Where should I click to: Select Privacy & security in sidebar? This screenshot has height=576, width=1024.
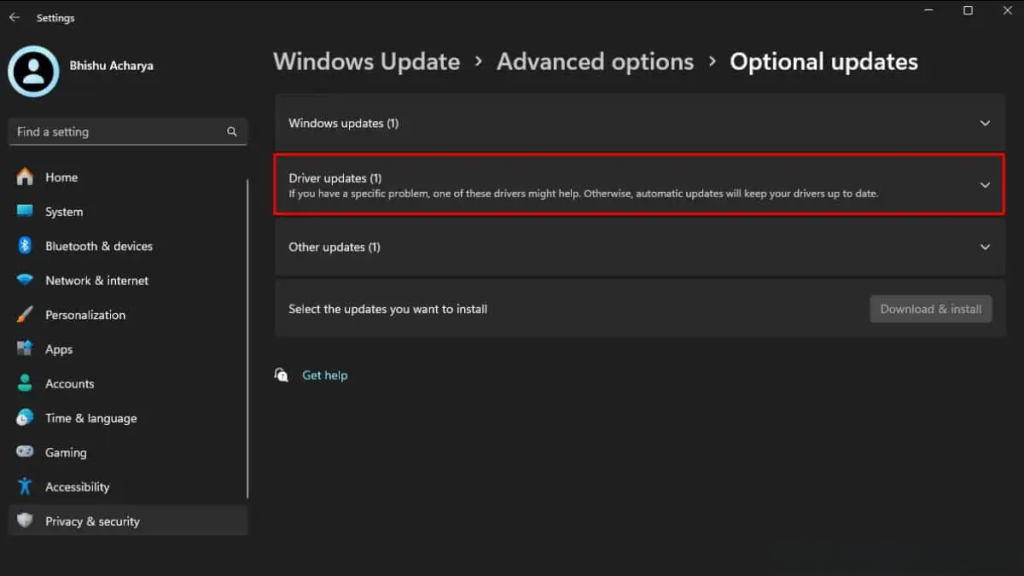pyautogui.click(x=92, y=521)
